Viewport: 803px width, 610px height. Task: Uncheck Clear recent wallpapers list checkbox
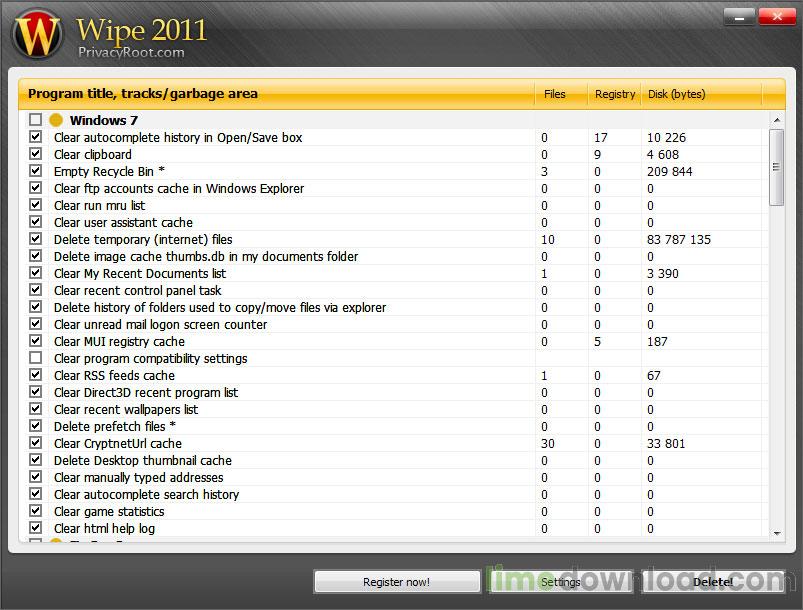[35, 409]
